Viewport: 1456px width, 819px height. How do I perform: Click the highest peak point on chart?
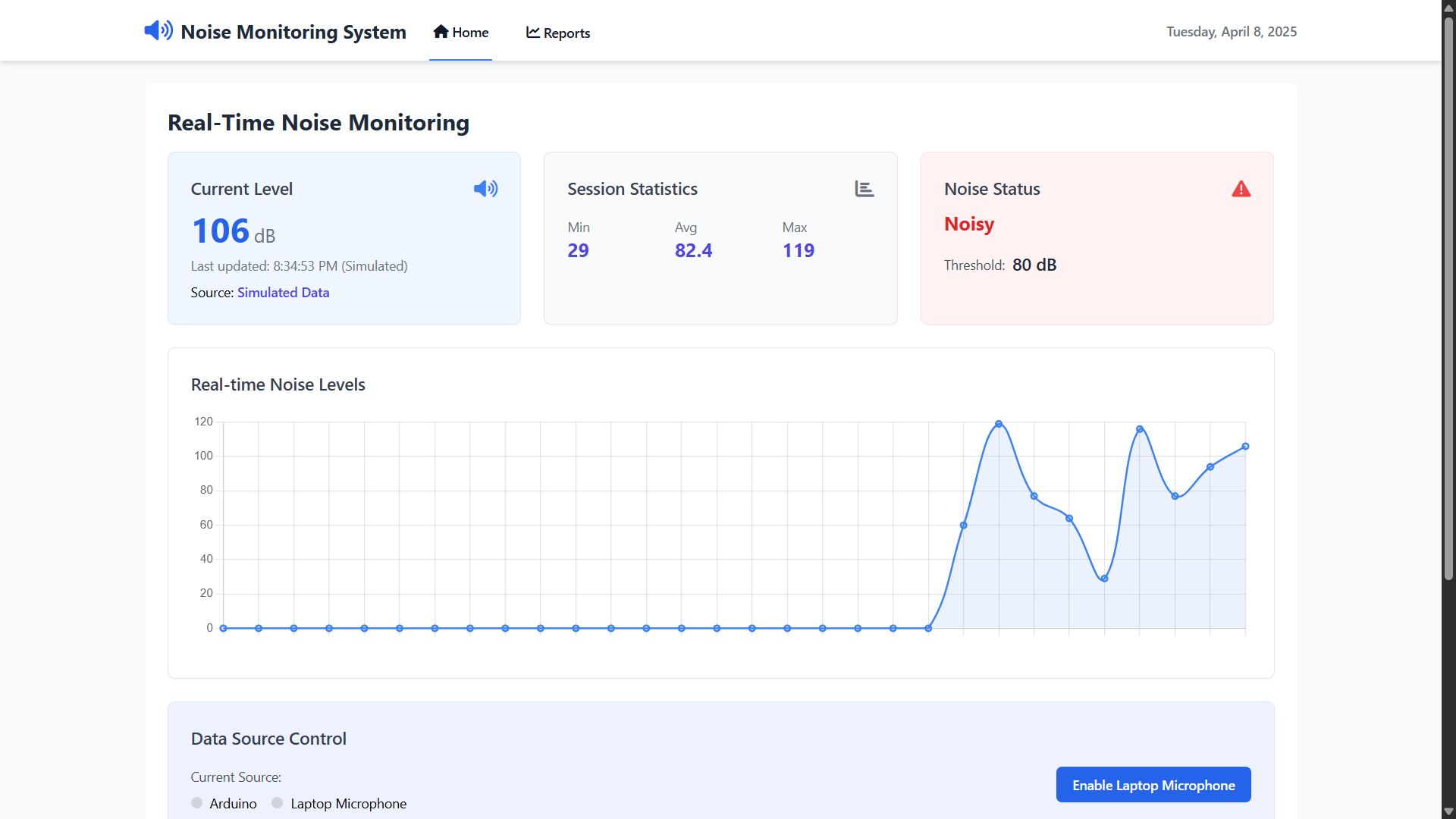coord(999,424)
